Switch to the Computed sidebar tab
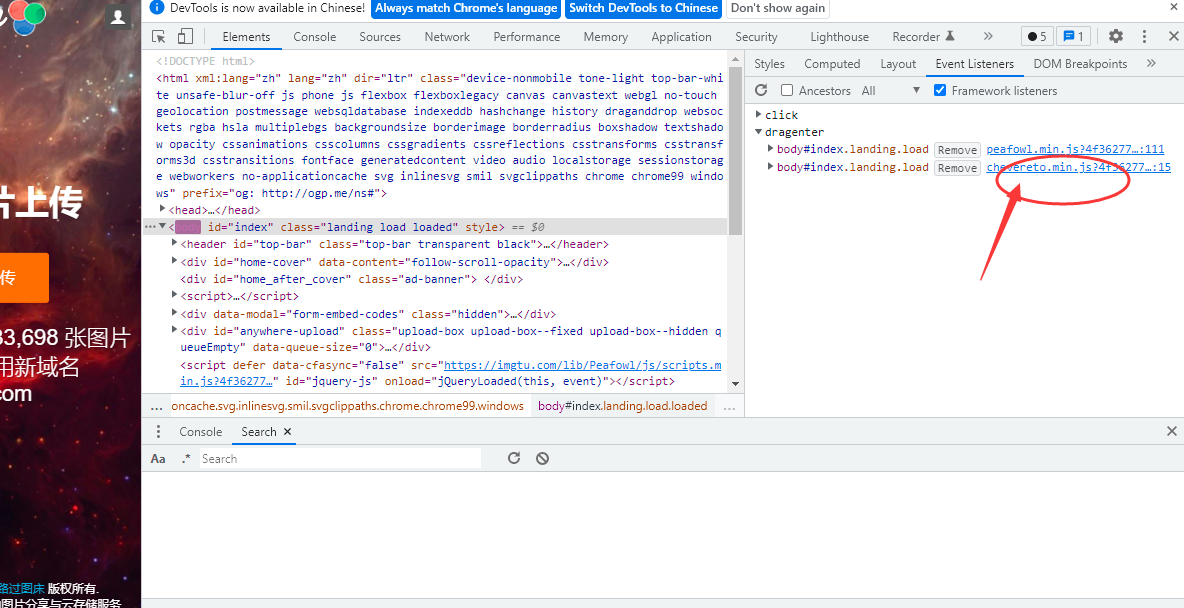 (832, 63)
